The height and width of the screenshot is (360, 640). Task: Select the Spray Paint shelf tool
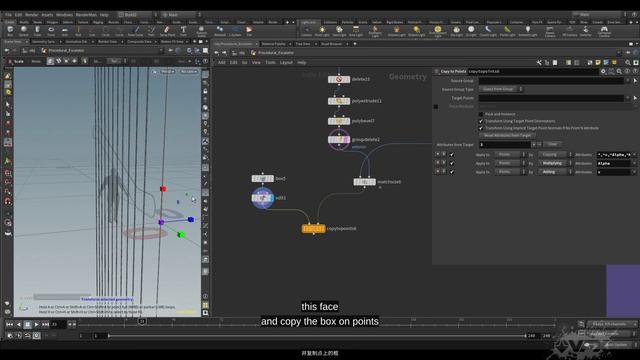[167, 31]
